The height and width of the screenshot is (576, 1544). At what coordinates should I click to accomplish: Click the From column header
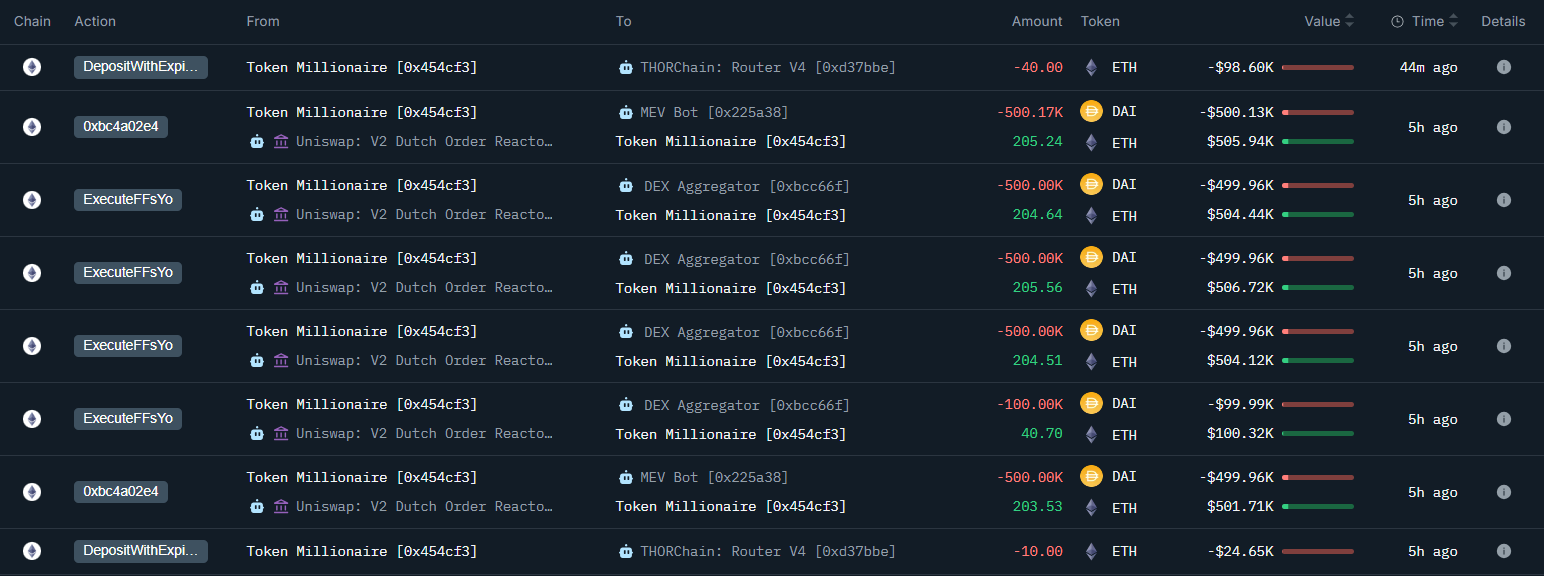pos(263,21)
